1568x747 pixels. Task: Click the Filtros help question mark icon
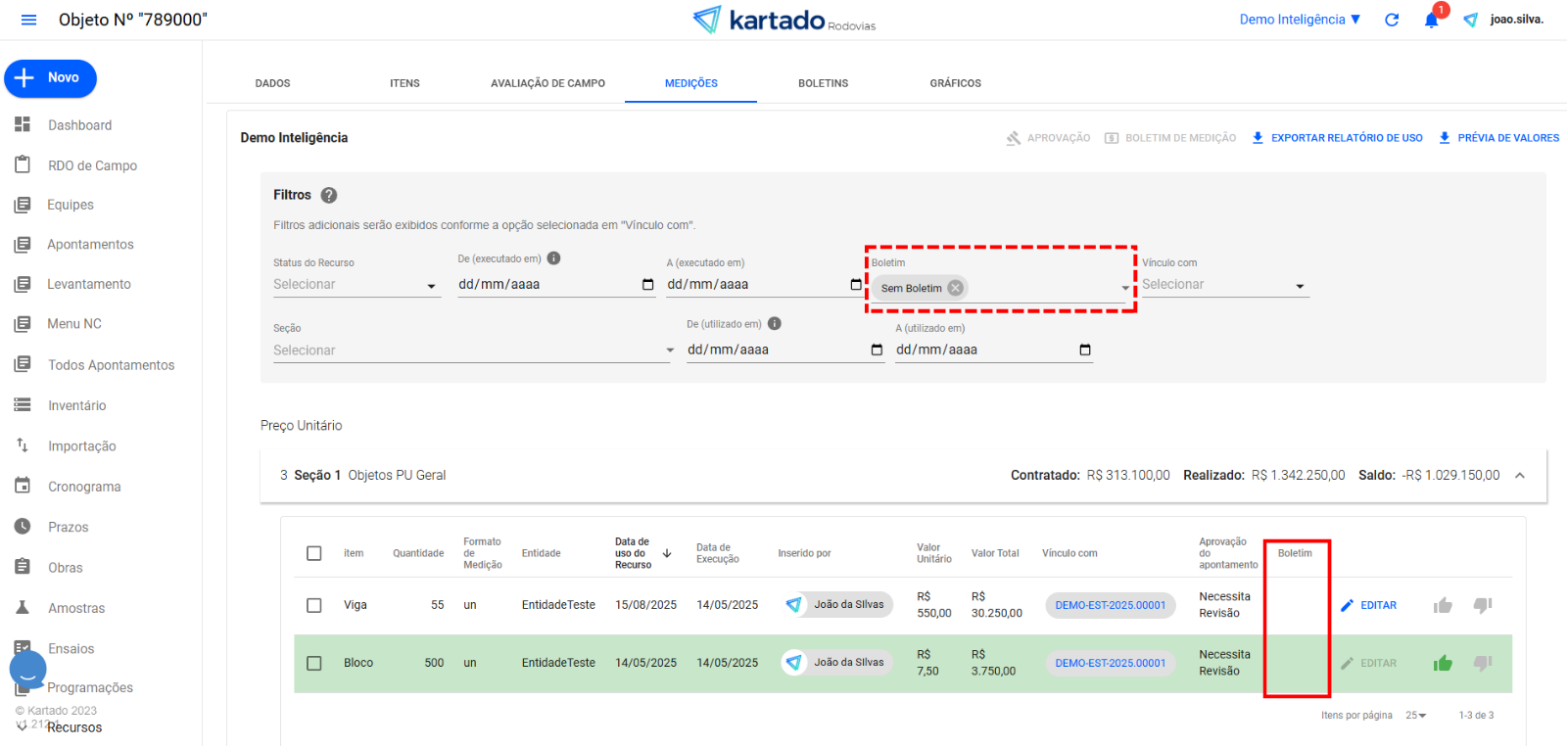(329, 195)
